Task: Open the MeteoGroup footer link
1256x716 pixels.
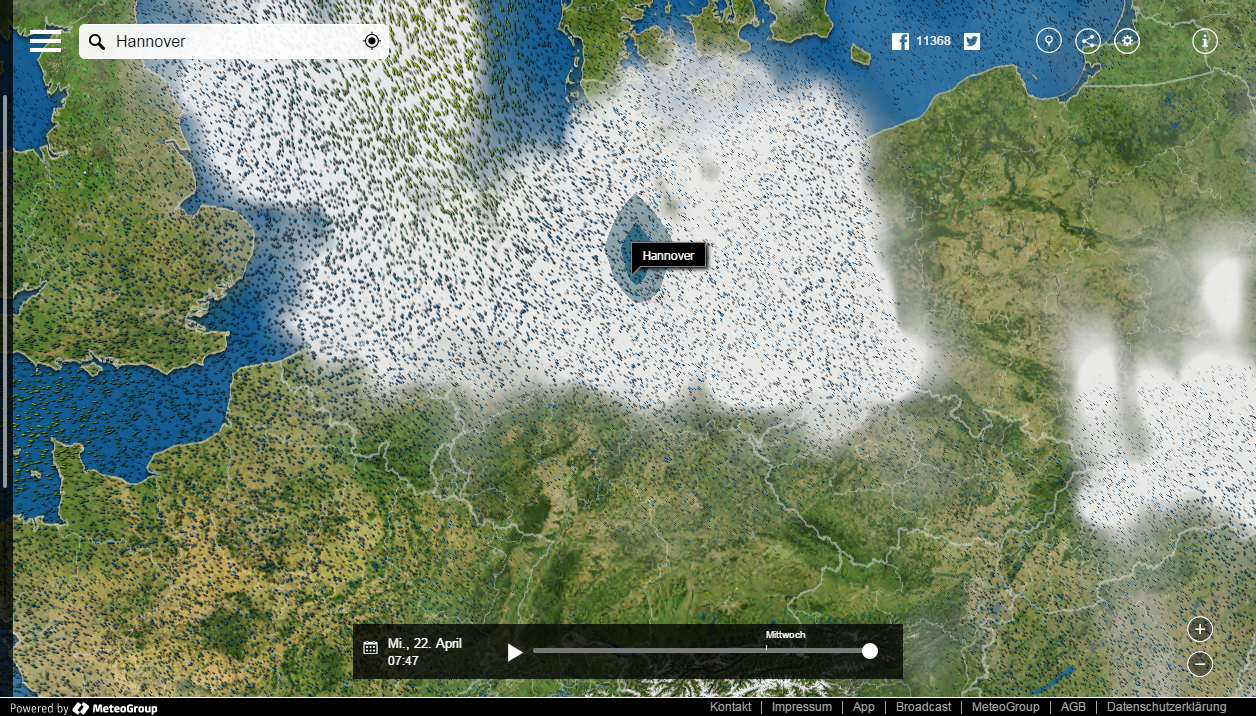Action: (1006, 707)
